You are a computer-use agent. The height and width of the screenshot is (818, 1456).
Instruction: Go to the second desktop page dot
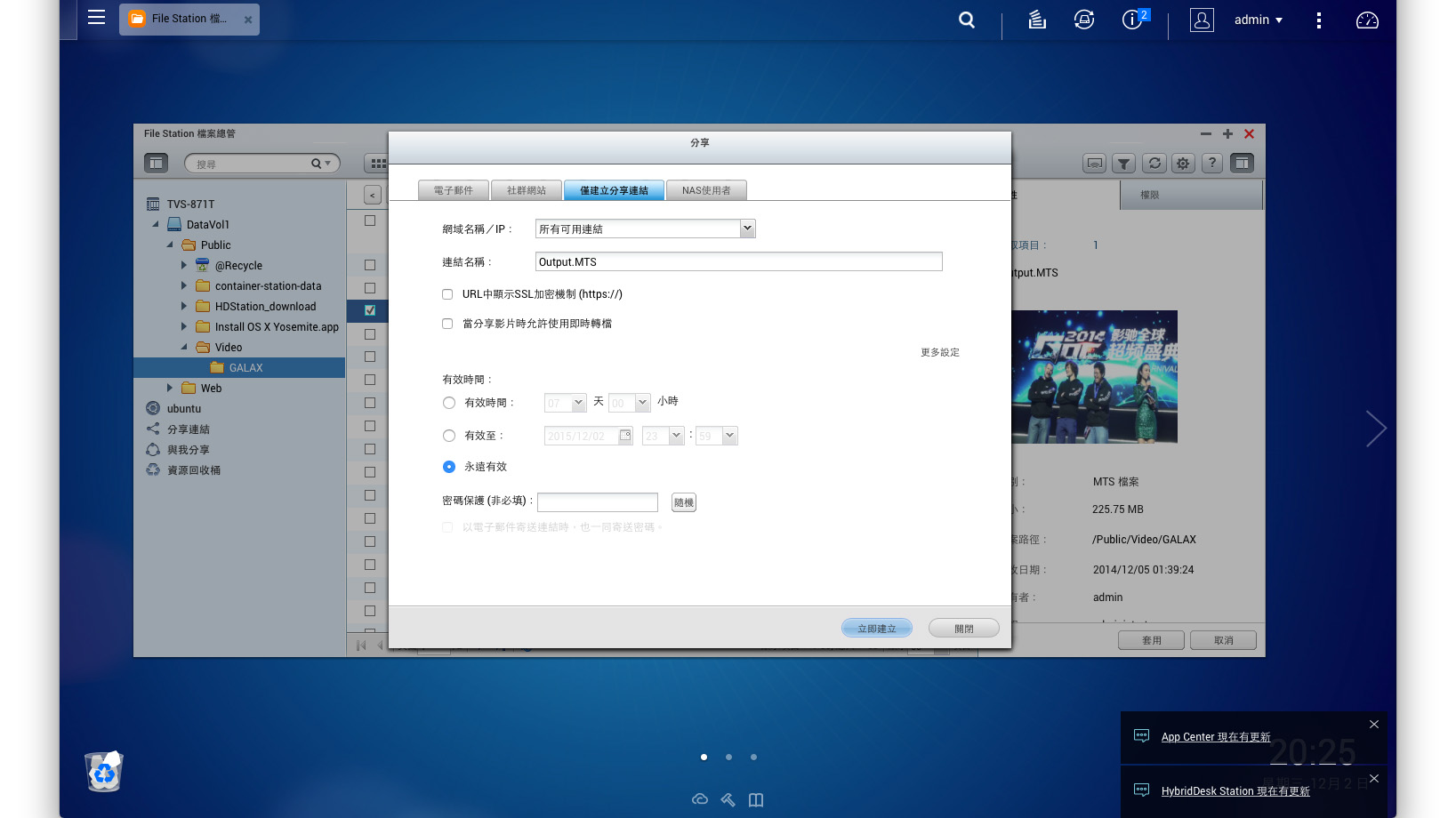728,758
